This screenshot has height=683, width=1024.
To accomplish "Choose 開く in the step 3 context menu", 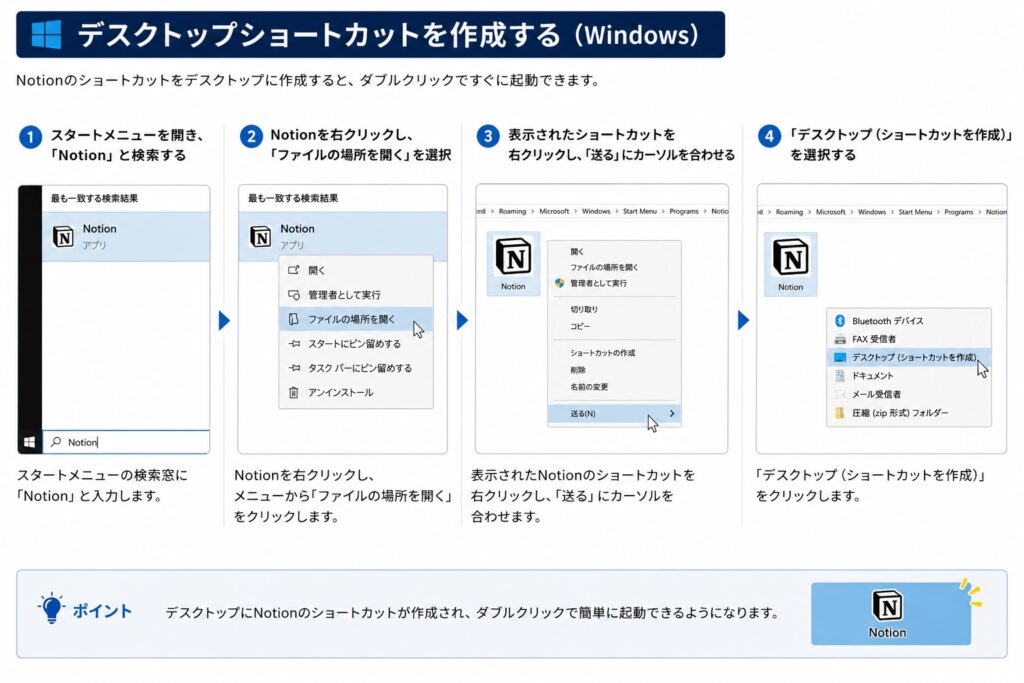I will [x=577, y=251].
